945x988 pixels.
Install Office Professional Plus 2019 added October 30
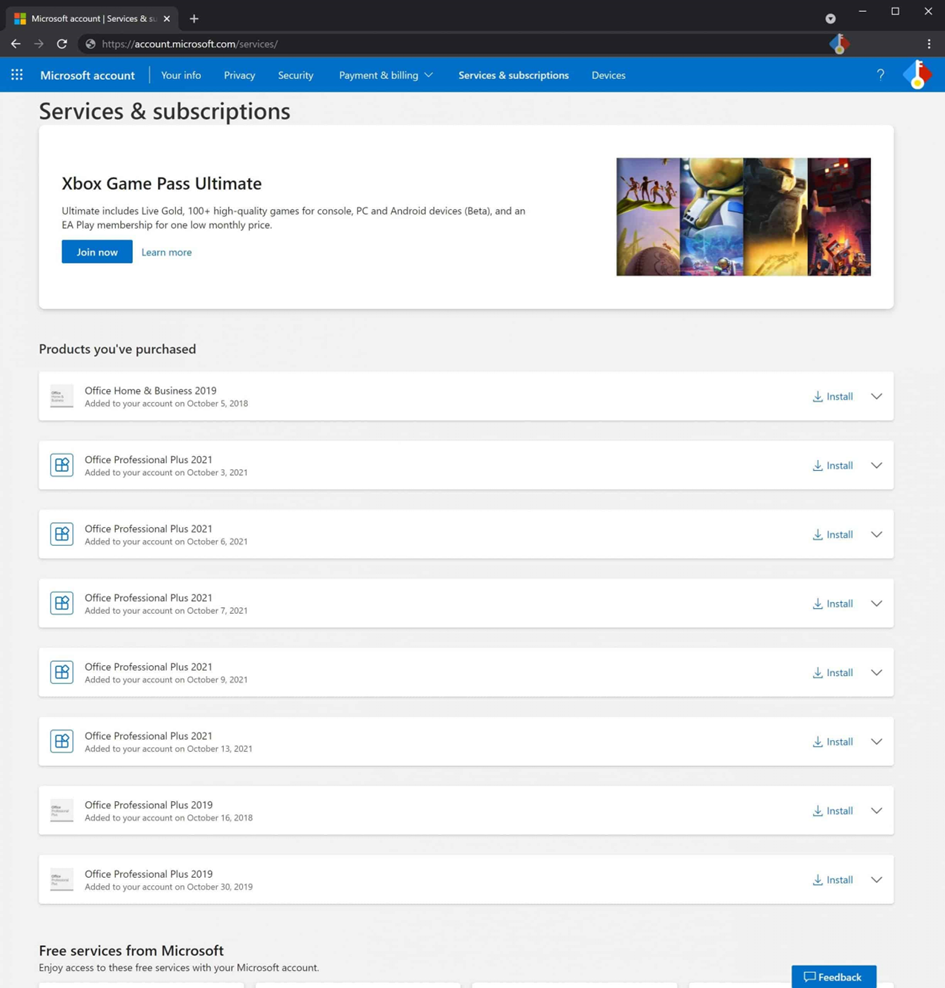pos(832,880)
